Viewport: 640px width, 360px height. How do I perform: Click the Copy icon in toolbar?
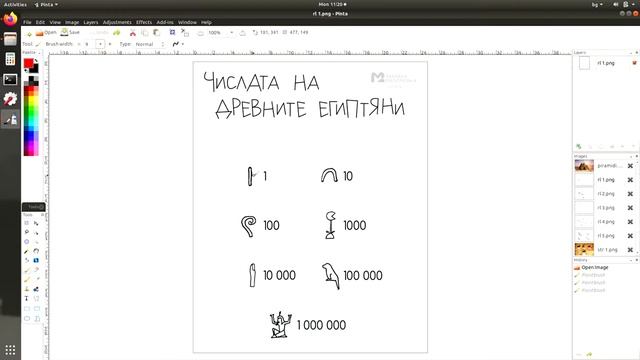point(144,33)
